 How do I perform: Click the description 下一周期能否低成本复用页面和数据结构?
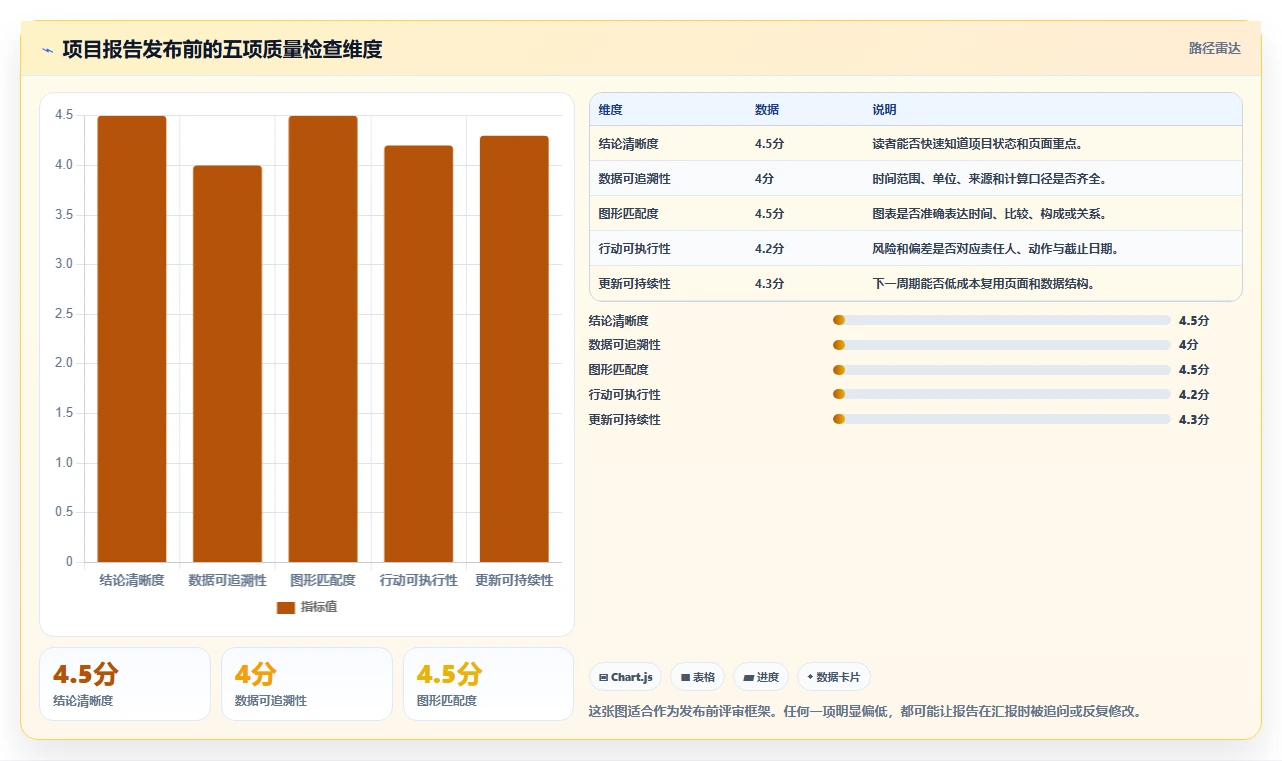[x=983, y=284]
